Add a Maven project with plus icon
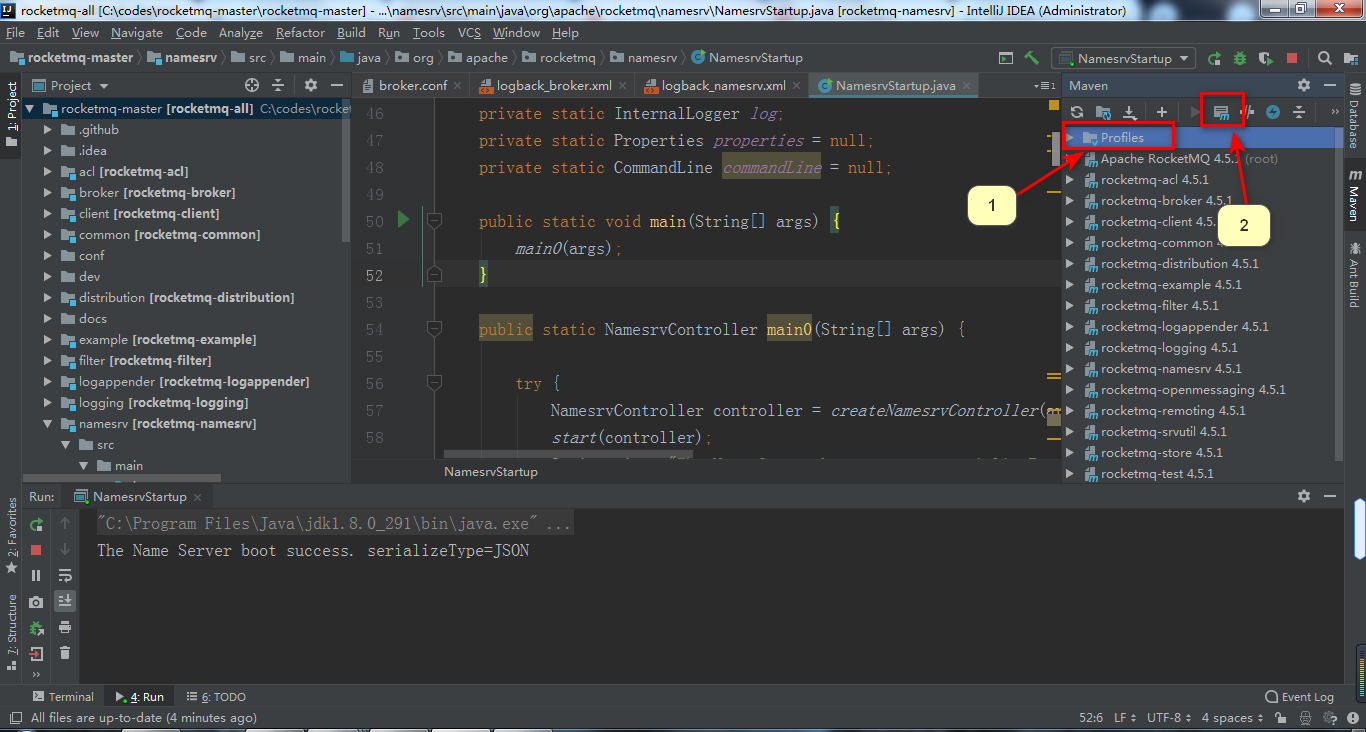This screenshot has height=732, width=1366. click(x=1162, y=112)
